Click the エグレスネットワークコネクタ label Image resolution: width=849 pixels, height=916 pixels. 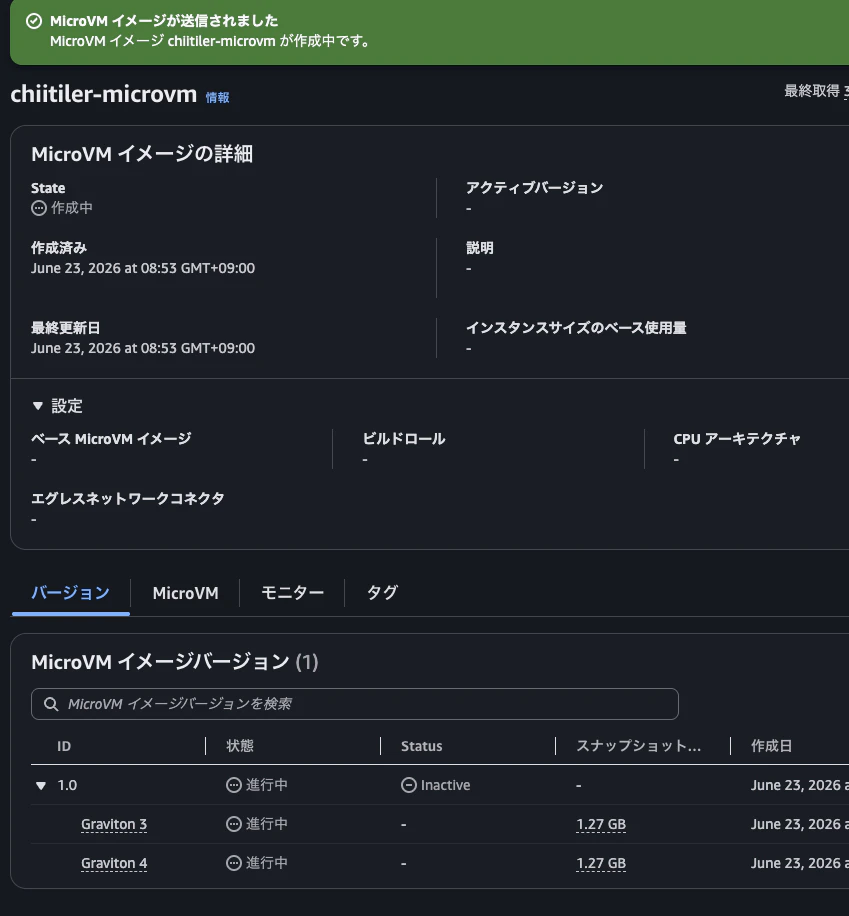pyautogui.click(x=127, y=498)
